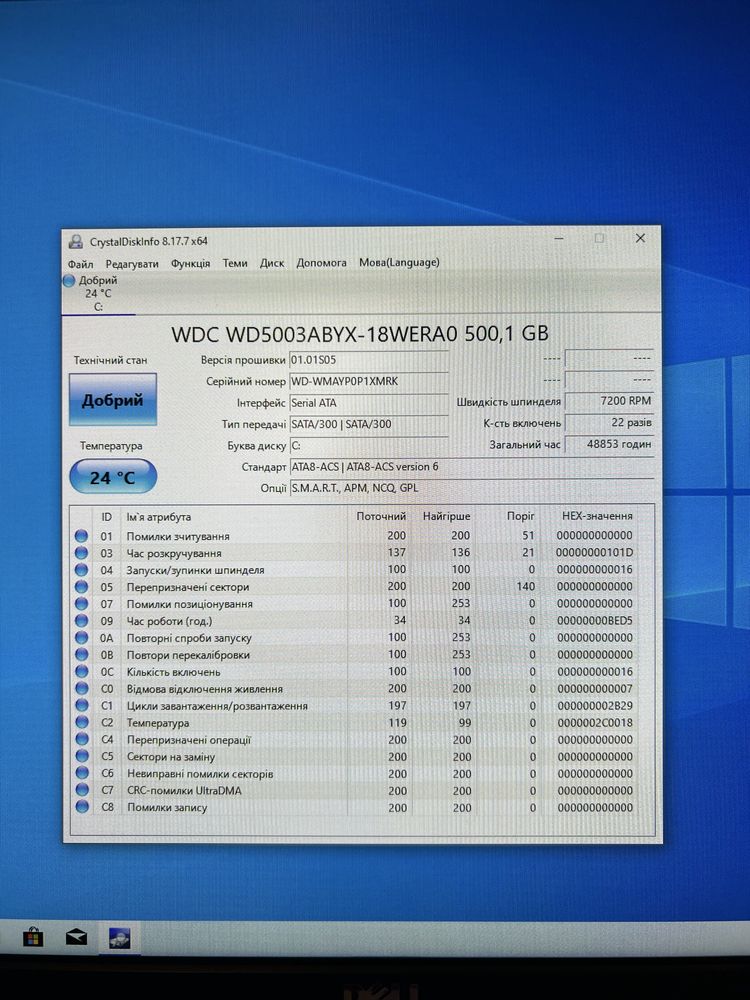Click the ID column header
Screen dimensions: 750x1000
coord(107,517)
